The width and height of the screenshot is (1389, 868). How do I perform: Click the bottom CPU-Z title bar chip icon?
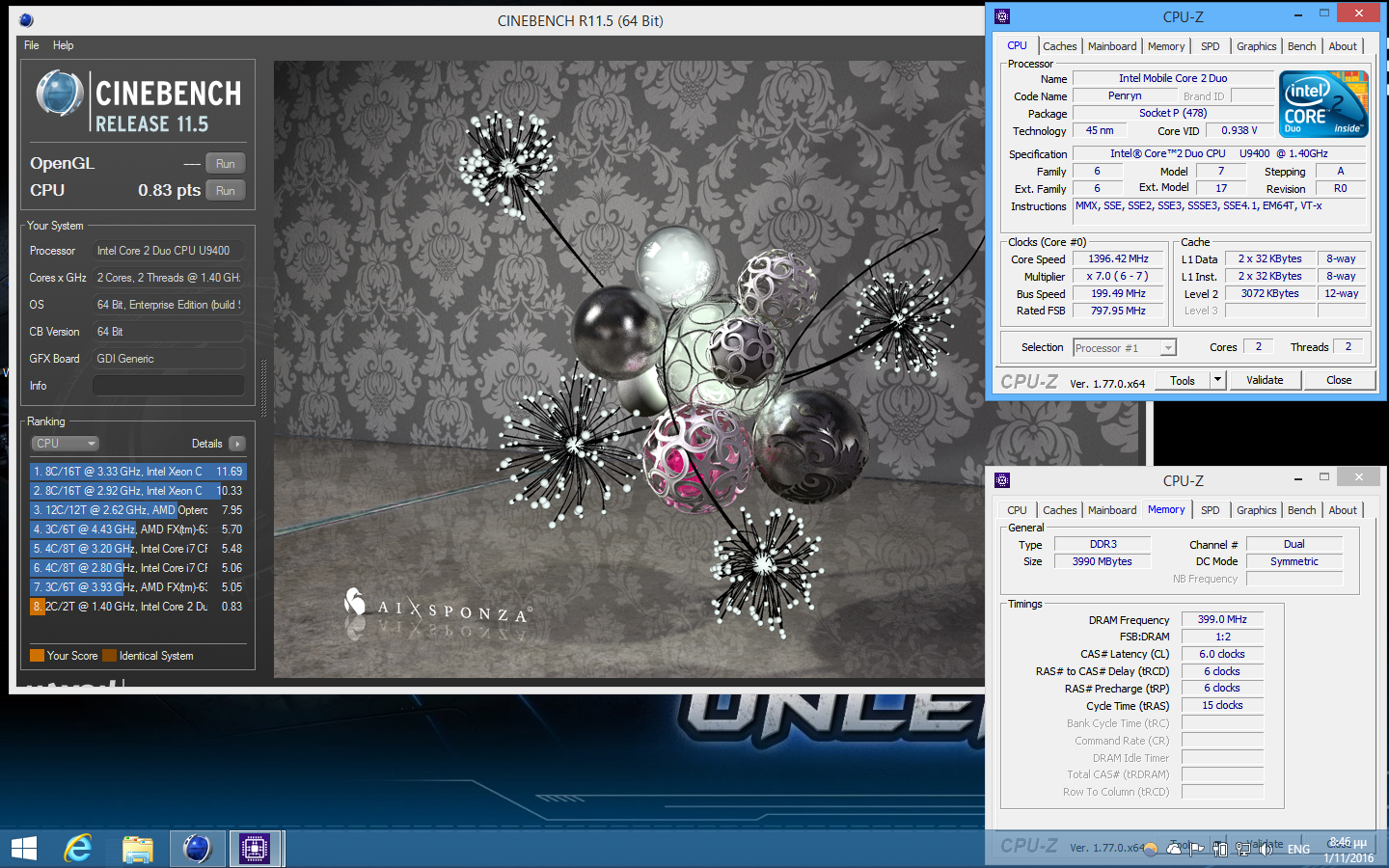pos(1002,480)
